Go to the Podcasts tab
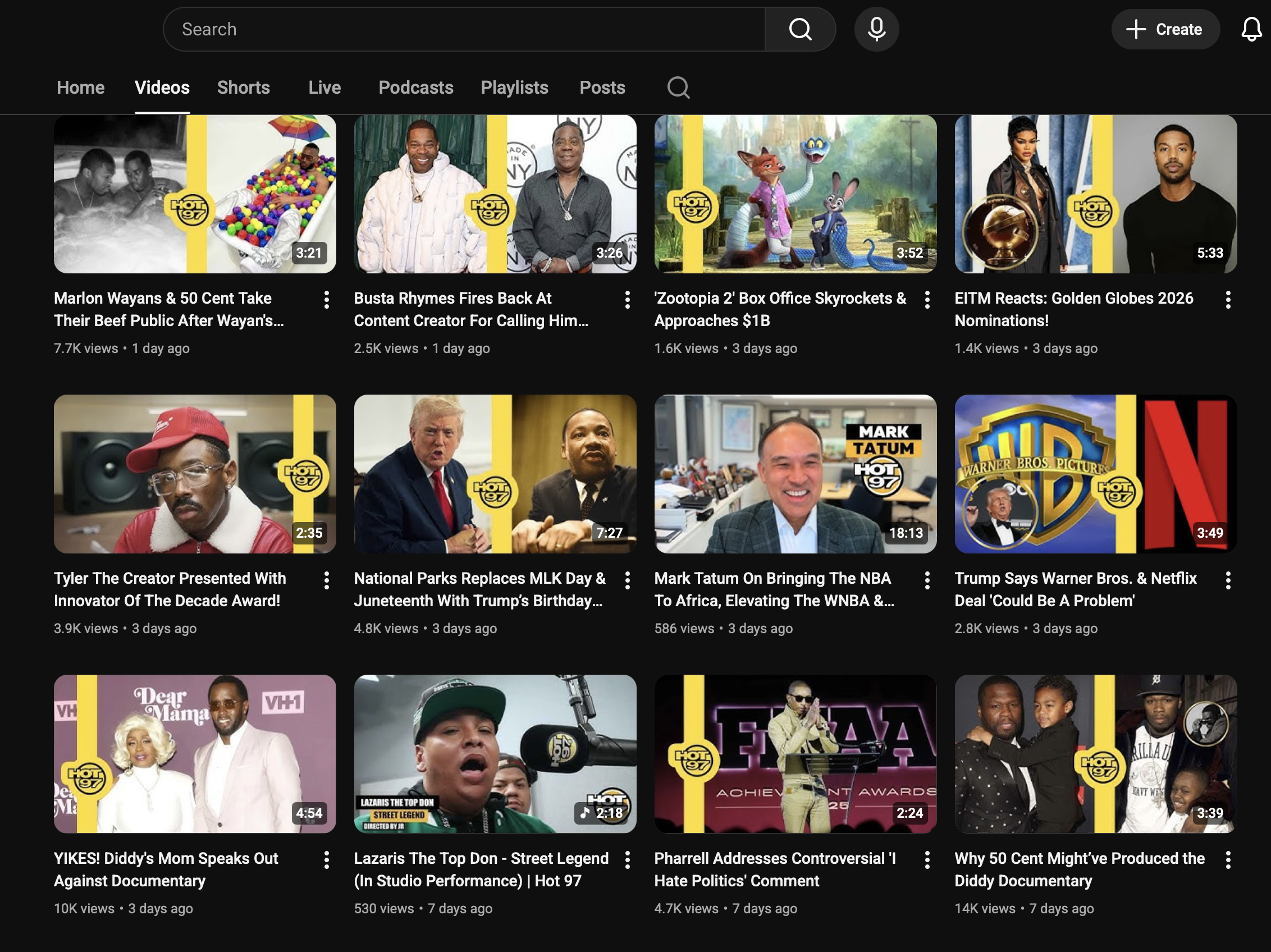The width and height of the screenshot is (1271, 952). pos(415,88)
